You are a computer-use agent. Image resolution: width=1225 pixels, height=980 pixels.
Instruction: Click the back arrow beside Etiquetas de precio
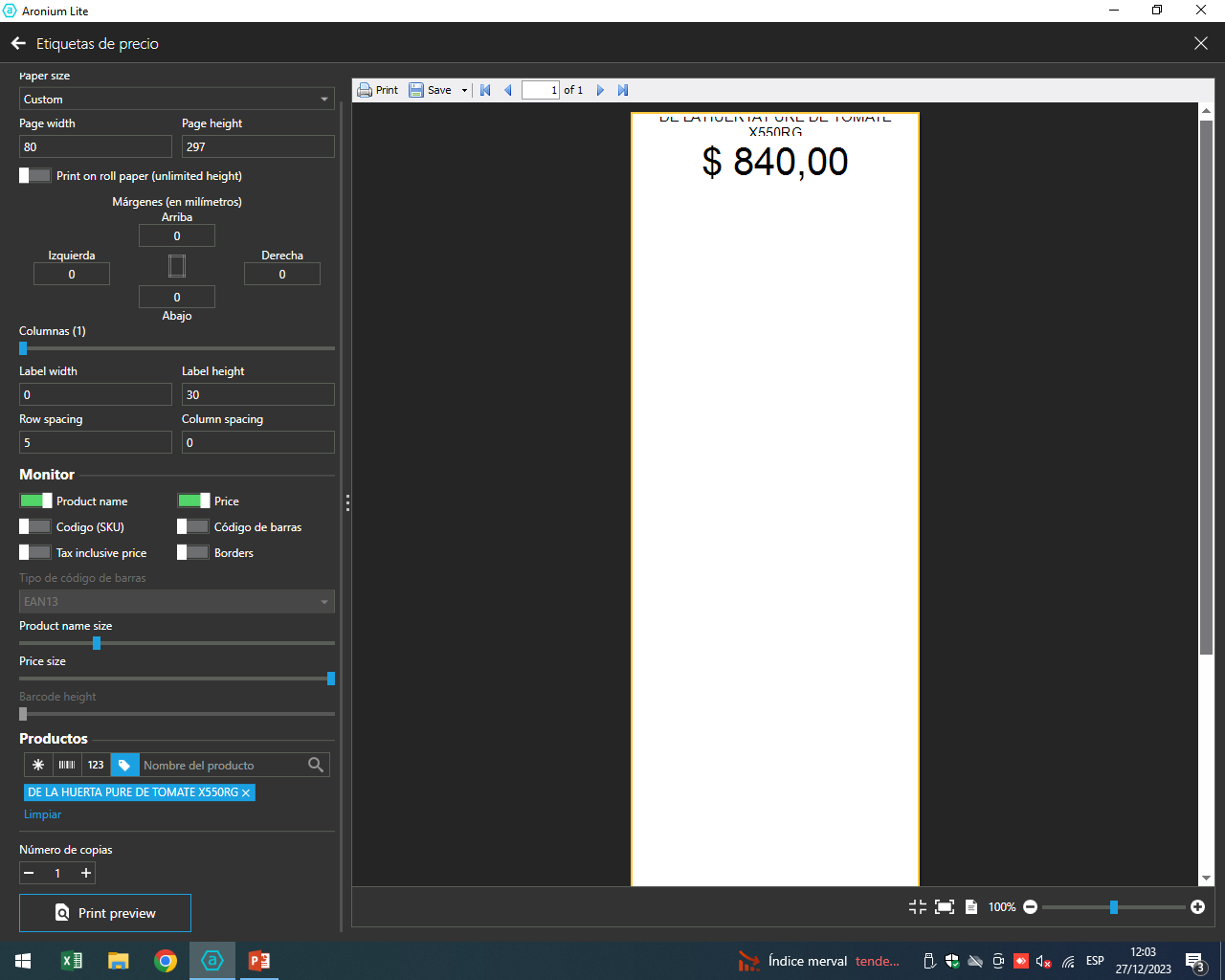(x=18, y=43)
